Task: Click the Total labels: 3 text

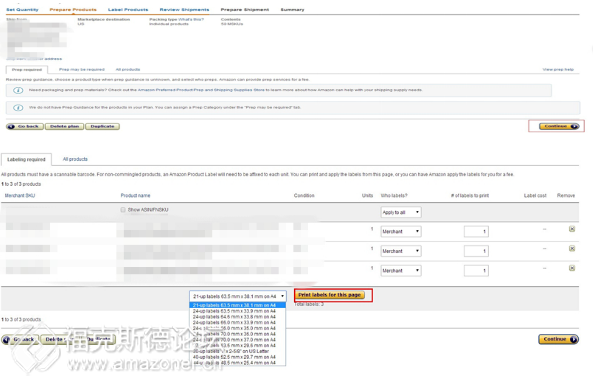Action: click(x=309, y=304)
